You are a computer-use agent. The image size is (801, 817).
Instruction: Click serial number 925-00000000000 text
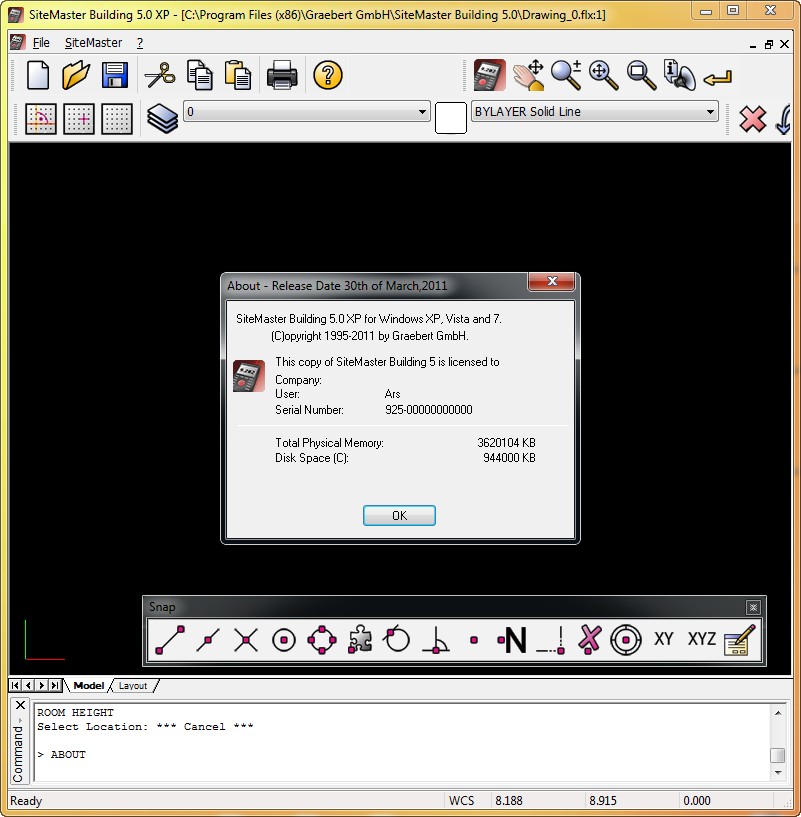pyautogui.click(x=428, y=410)
